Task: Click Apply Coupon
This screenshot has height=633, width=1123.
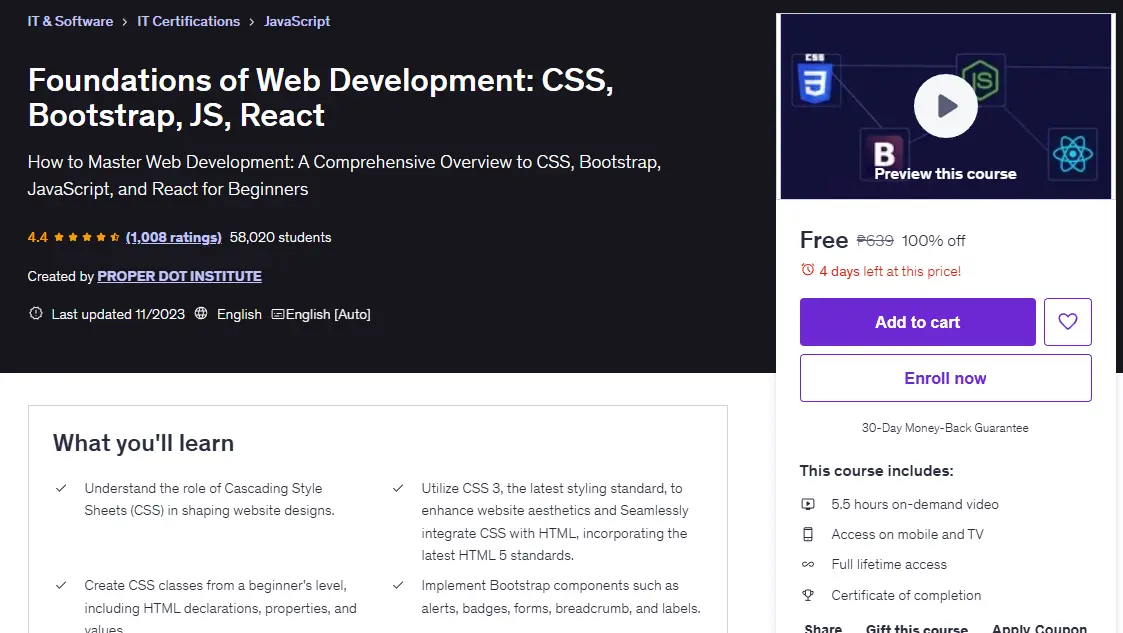Action: pos(1039,628)
